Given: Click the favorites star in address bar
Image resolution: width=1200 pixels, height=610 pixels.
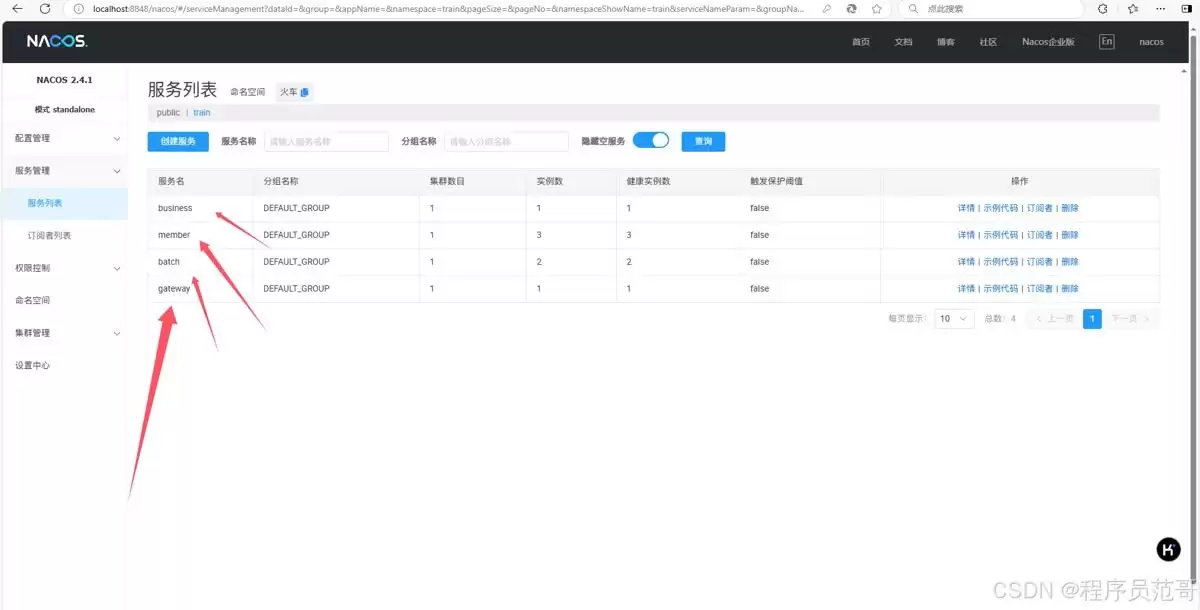Looking at the screenshot, I should pos(877,8).
